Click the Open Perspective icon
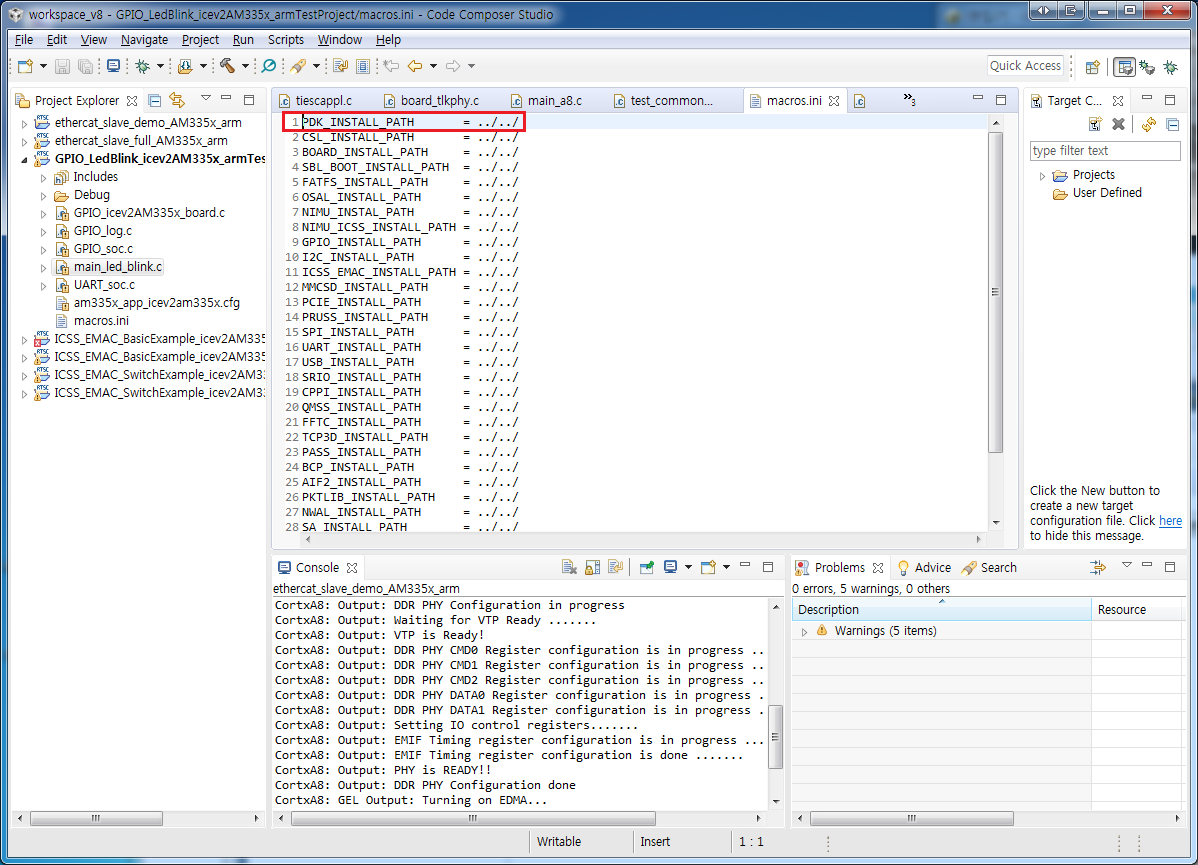Screen dimensions: 1198x865 tap(1093, 67)
